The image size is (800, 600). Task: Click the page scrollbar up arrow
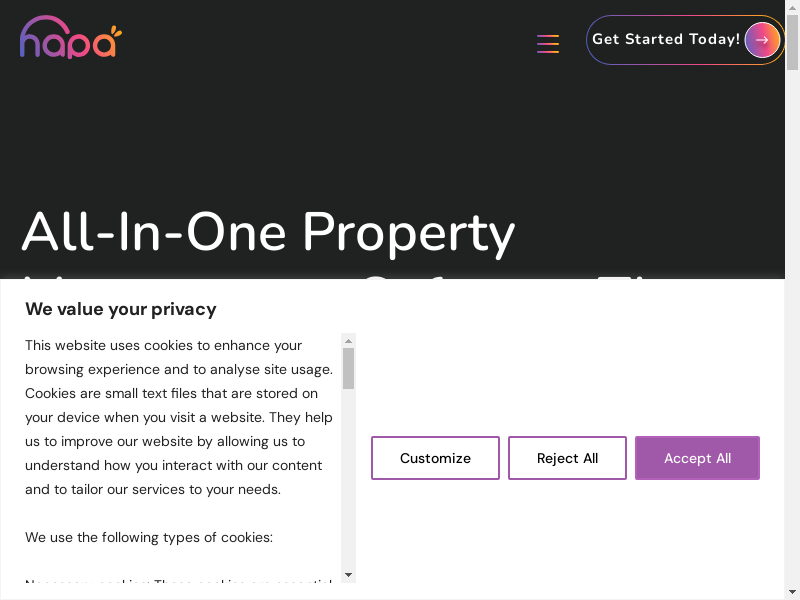pos(792,7)
